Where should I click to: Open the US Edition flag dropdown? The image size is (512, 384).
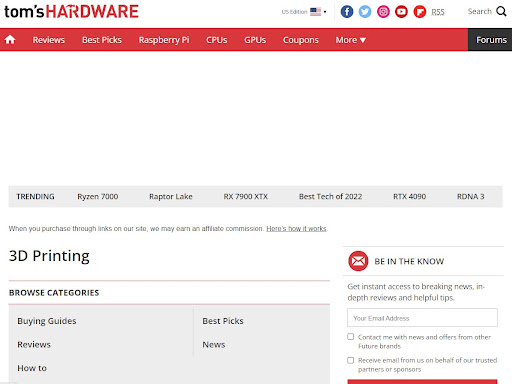[304, 12]
